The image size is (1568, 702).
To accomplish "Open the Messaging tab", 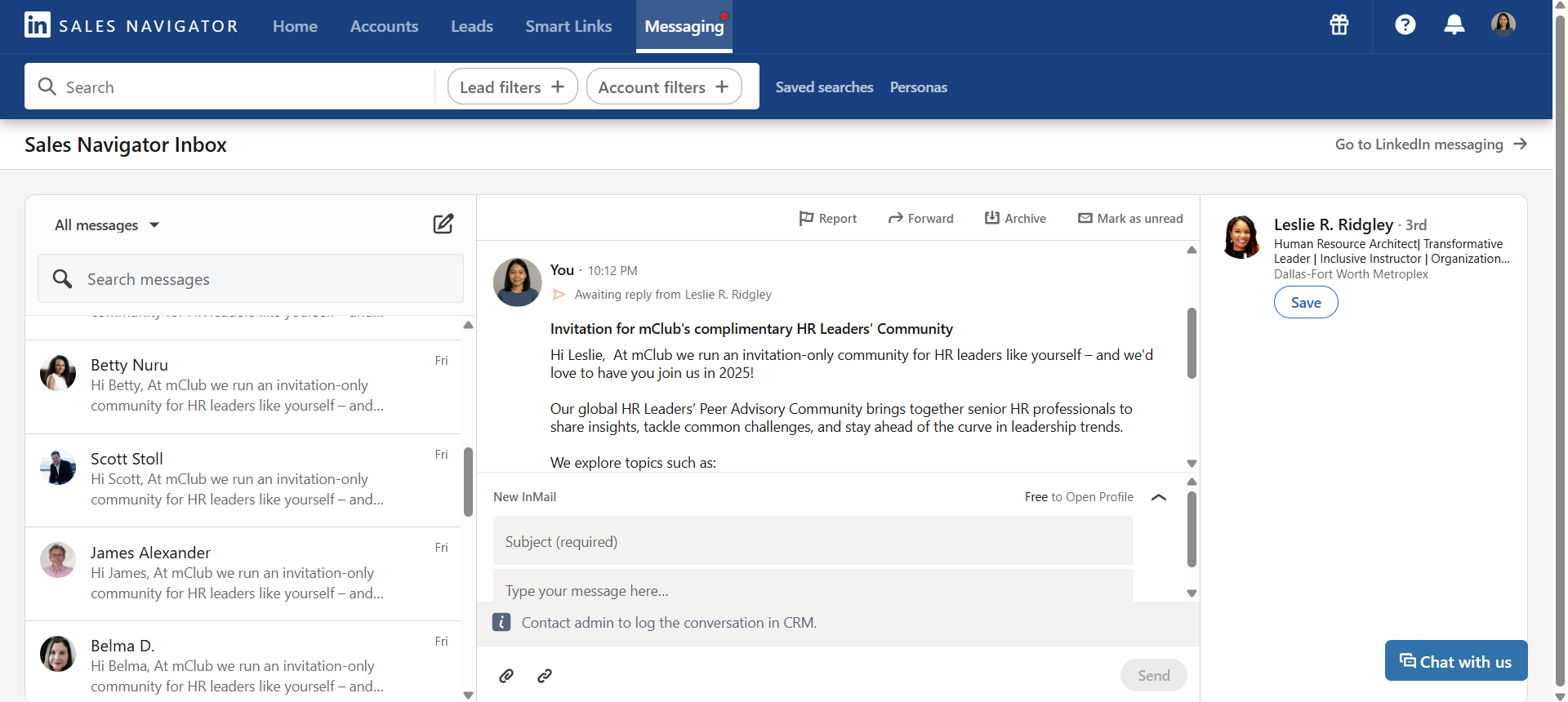I will pyautogui.click(x=684, y=26).
